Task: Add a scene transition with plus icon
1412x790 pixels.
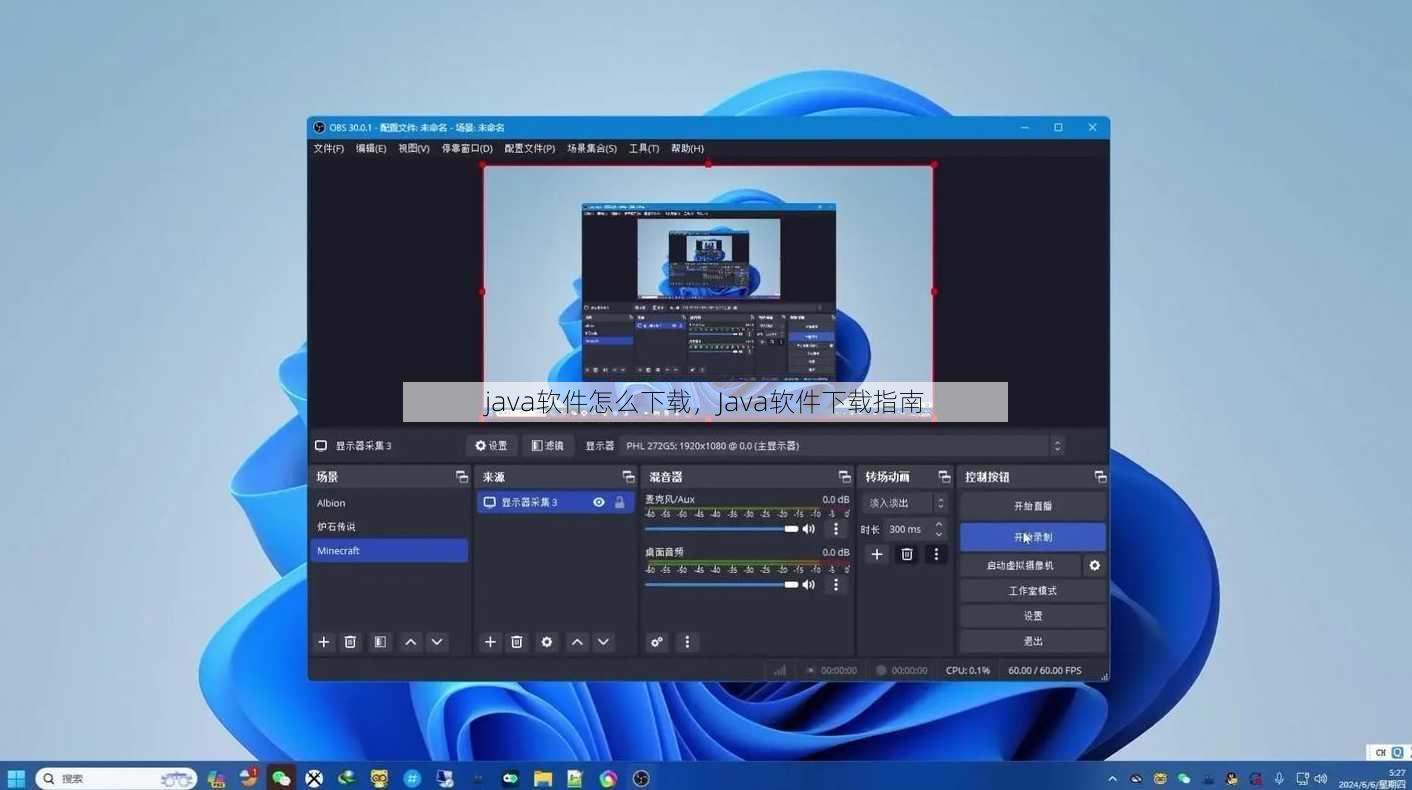Action: point(877,554)
